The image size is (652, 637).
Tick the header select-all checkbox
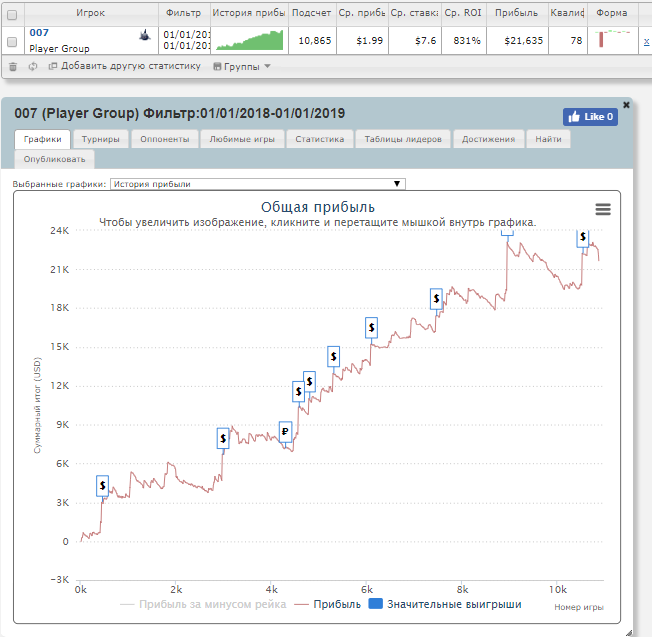pyautogui.click(x=12, y=15)
